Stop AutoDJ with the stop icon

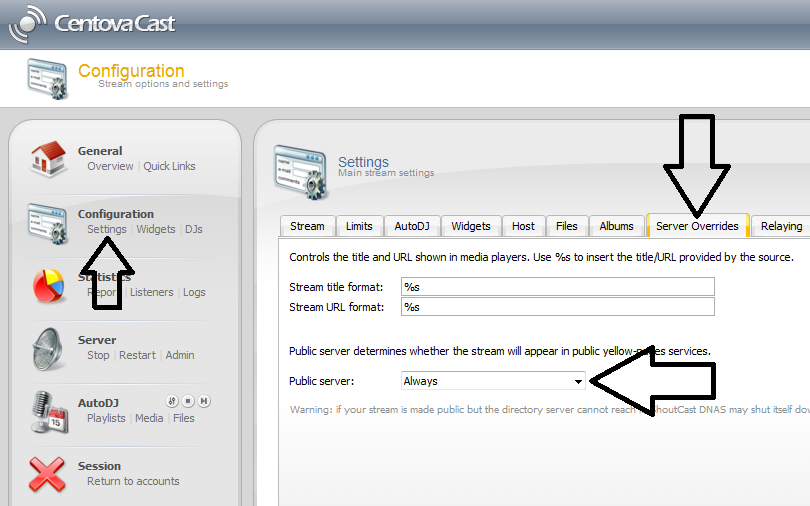[x=188, y=401]
